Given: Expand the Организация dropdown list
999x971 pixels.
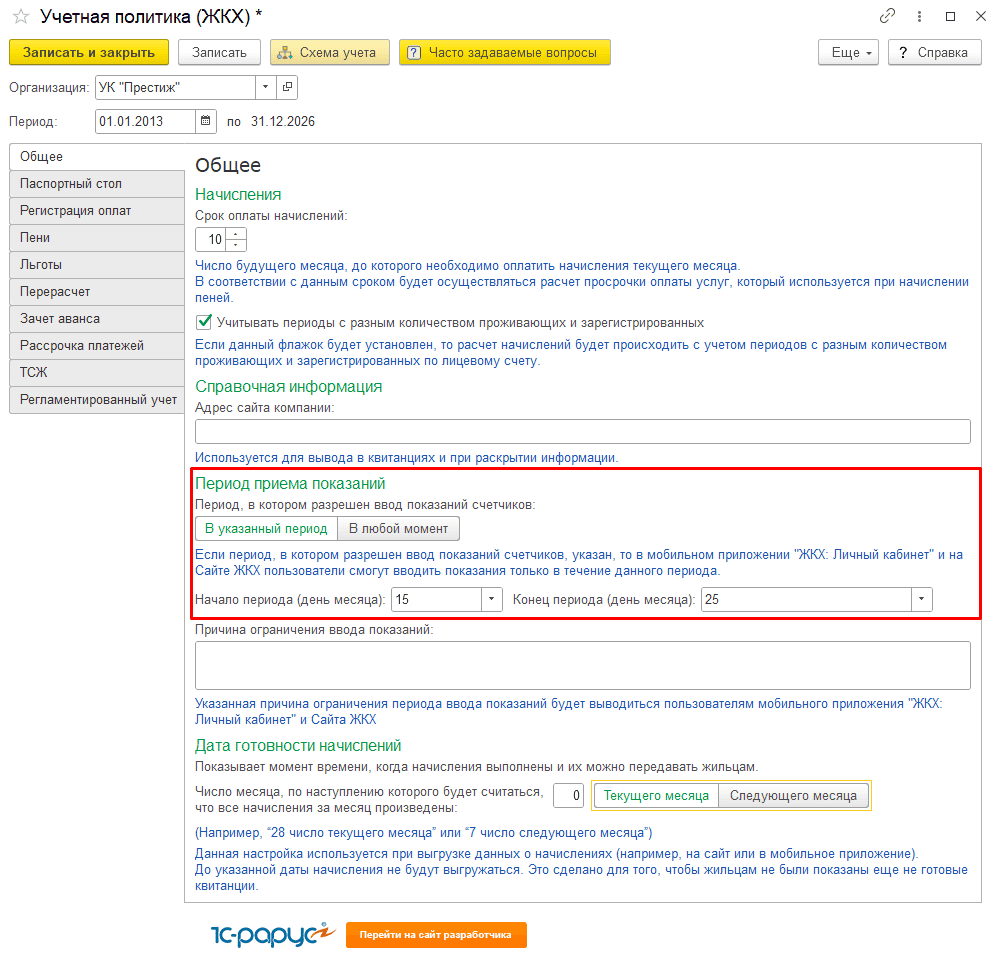Looking at the screenshot, I should click(265, 87).
